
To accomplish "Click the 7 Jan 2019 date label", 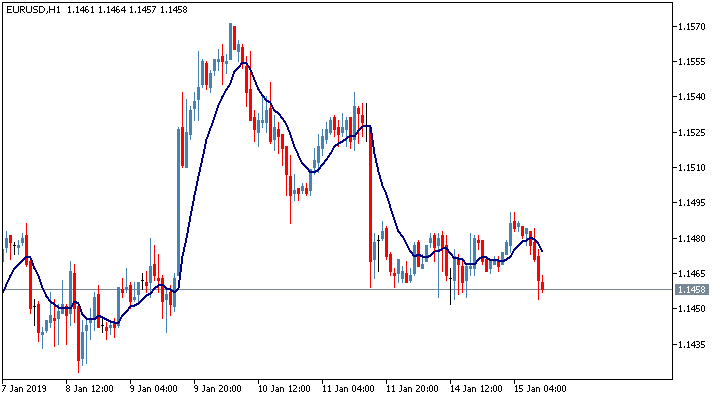I will [24, 389].
